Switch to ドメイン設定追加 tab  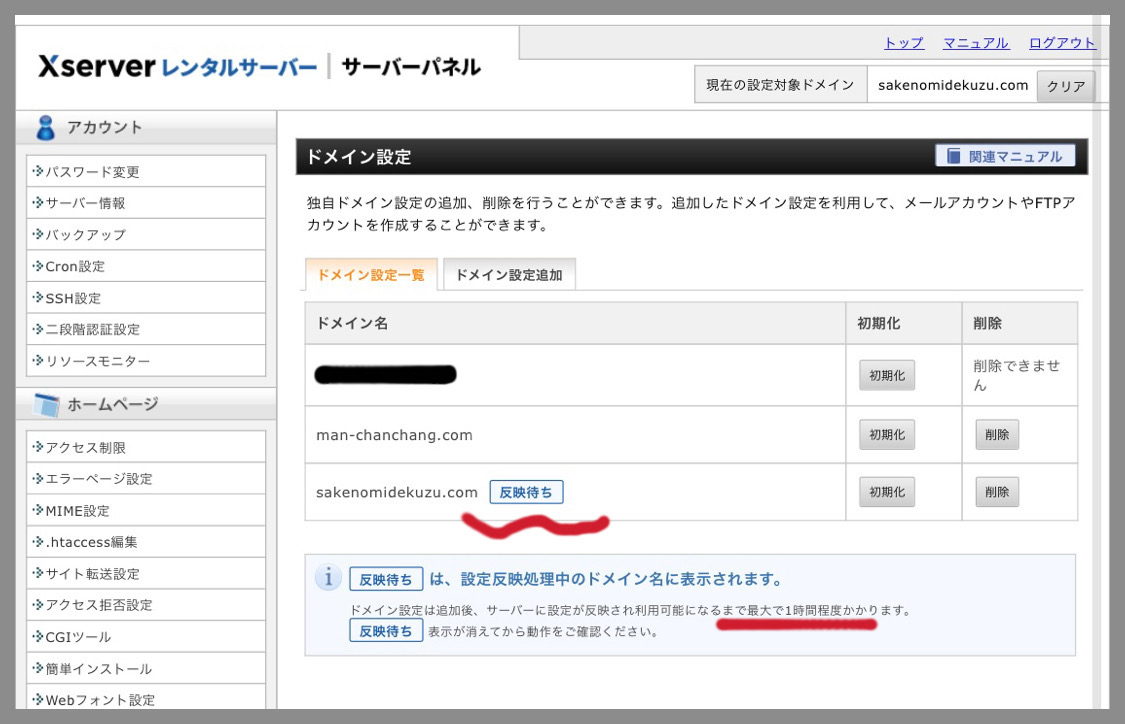509,275
